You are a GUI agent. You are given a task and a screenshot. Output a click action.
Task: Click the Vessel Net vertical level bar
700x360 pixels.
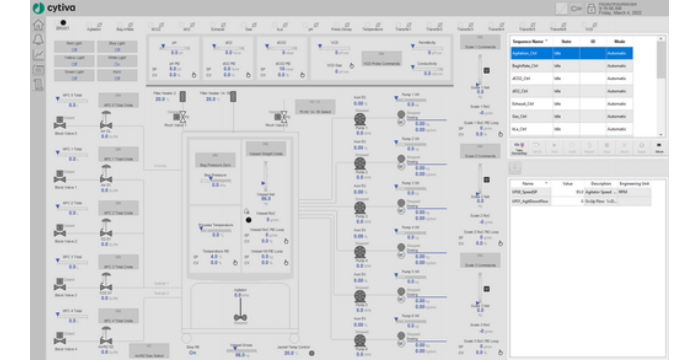tap(265, 176)
